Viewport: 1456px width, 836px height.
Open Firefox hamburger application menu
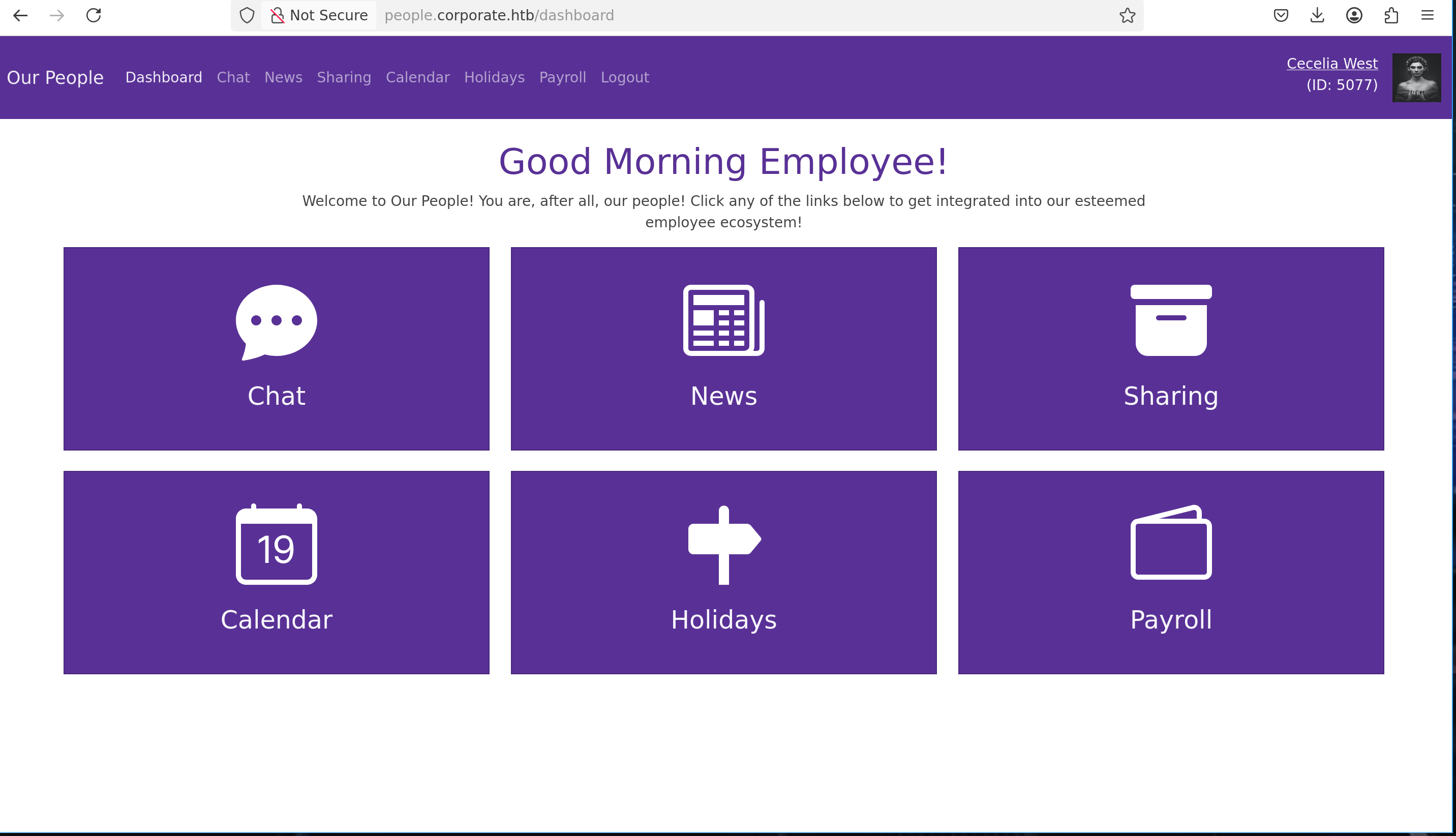point(1428,15)
